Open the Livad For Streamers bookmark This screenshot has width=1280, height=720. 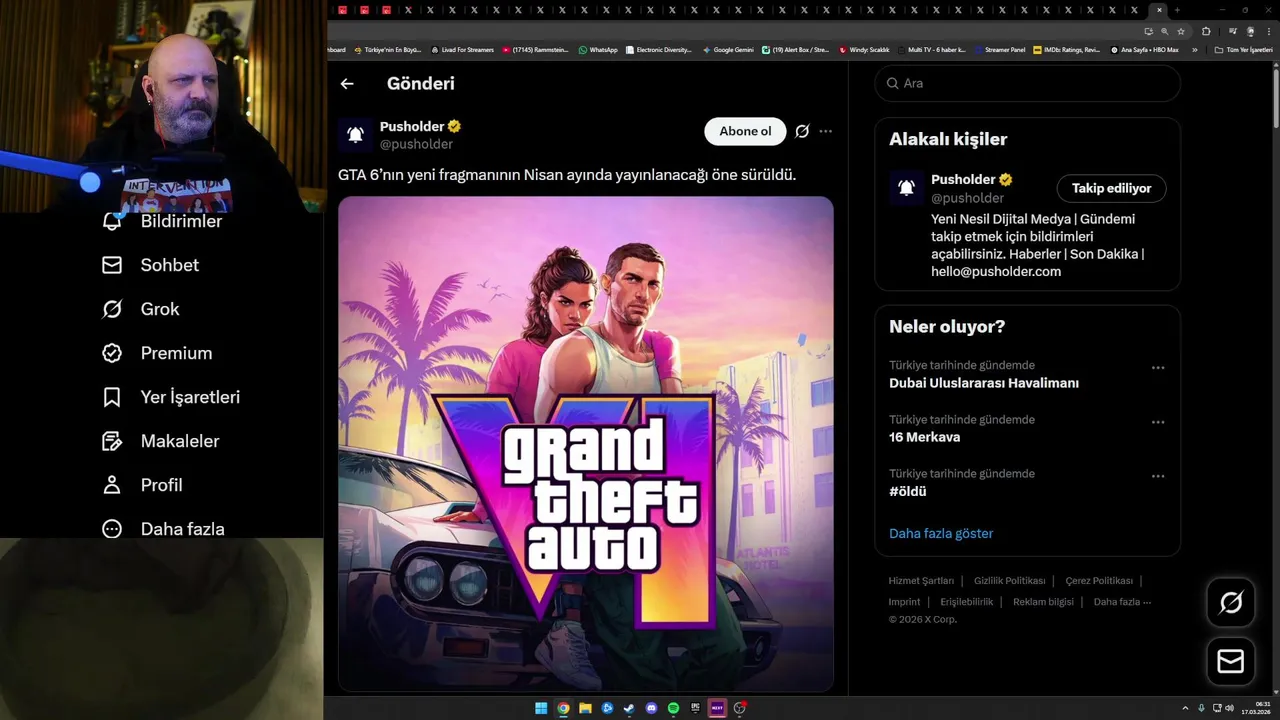462,49
